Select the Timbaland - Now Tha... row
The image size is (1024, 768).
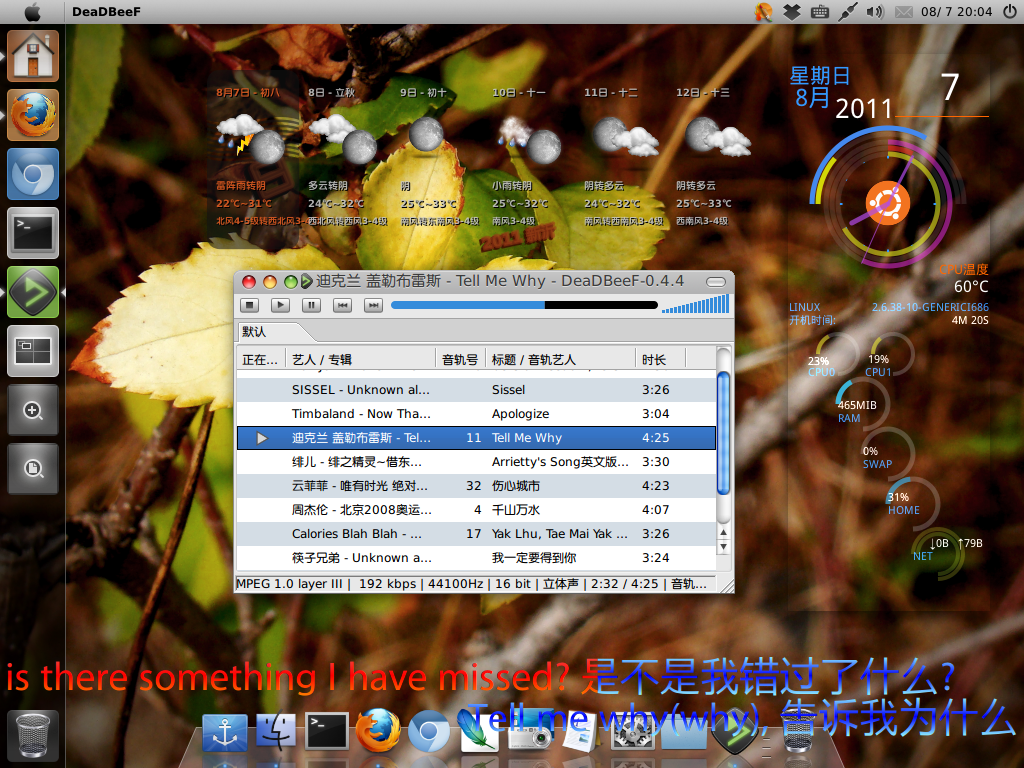pos(476,414)
